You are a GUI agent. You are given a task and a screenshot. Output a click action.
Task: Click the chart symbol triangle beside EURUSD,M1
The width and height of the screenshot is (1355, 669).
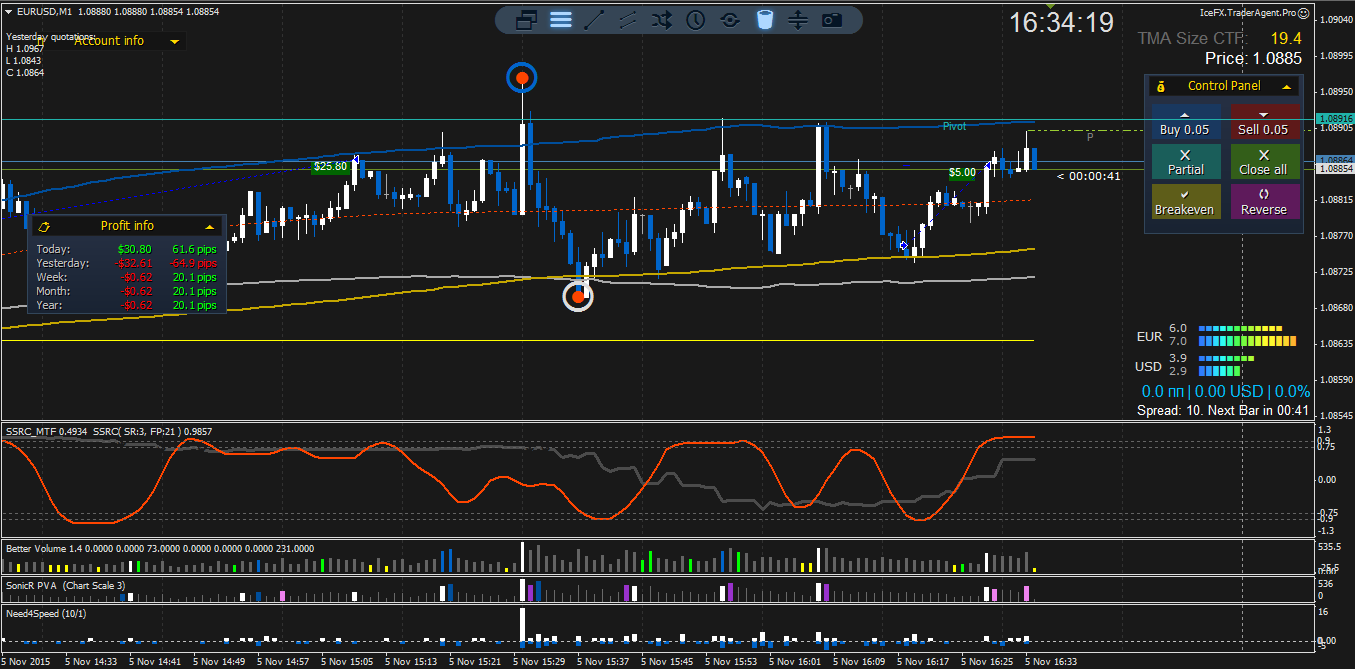pos(9,11)
